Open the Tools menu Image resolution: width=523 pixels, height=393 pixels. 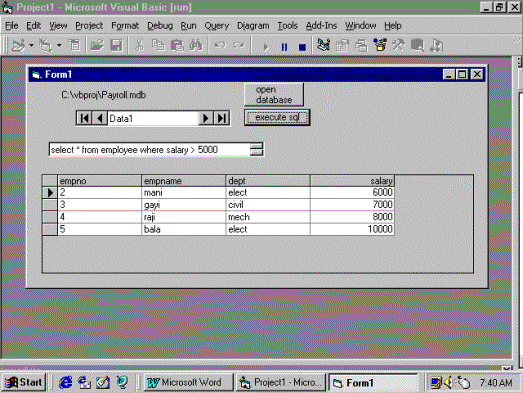288,26
